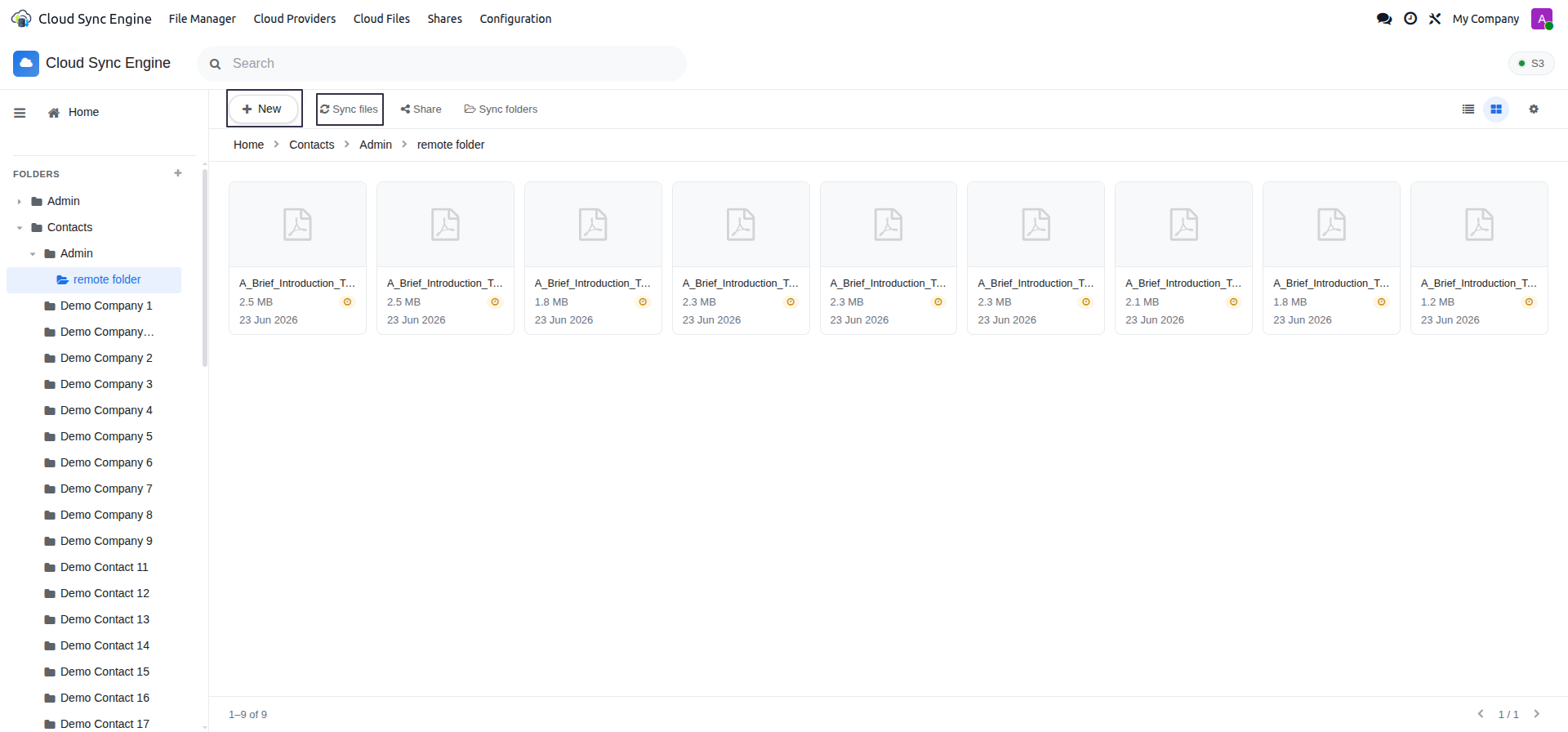Click the S3 provider status badge

point(1531,64)
